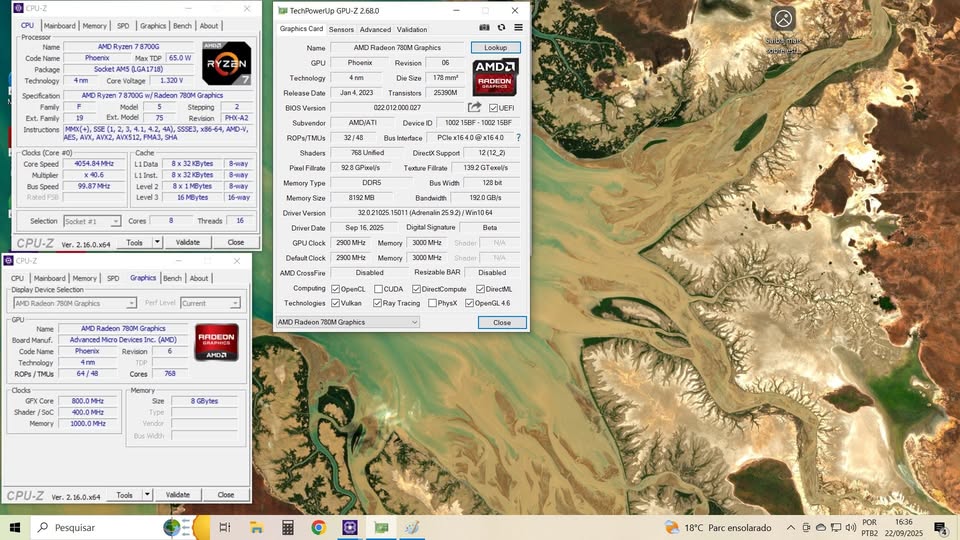960x540 pixels.
Task: Open File Explorer from the taskbar
Action: pos(257,527)
